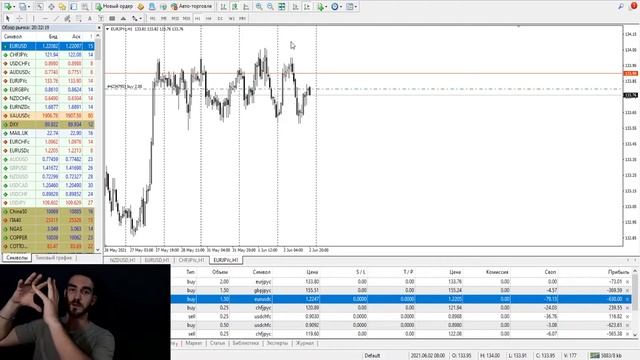
Task: Switch timeframe to D1
Action: coord(220,18)
